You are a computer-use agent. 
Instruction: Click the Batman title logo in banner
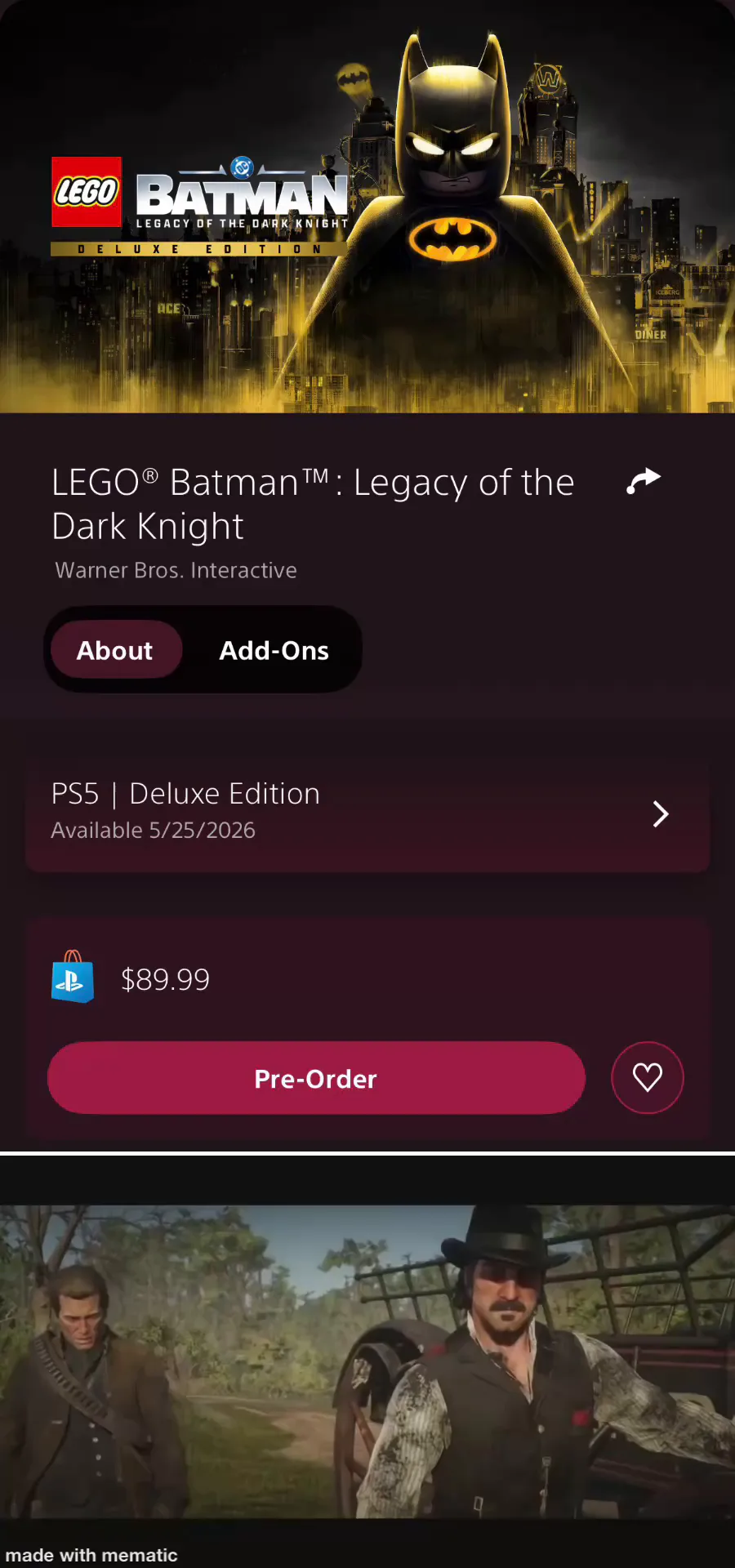[242, 196]
